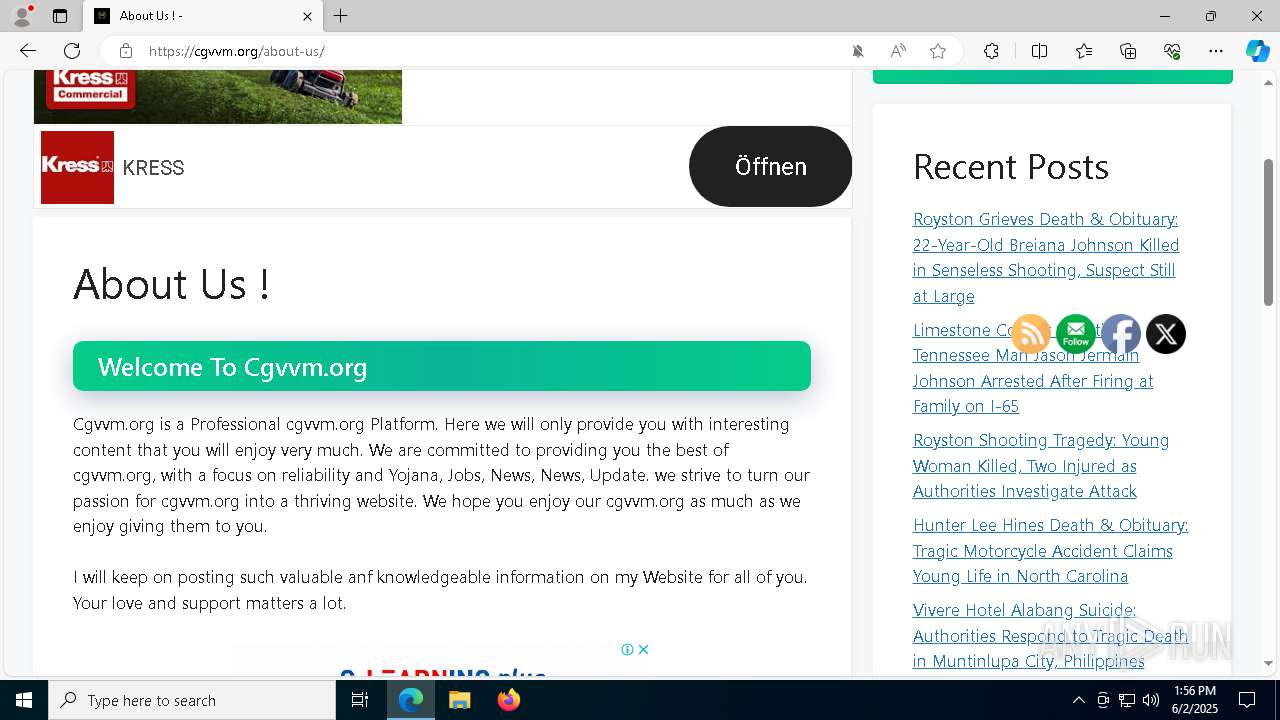Screen dimensions: 1280x720
Task: Click scrollbar up arrow
Action: (x=1269, y=81)
